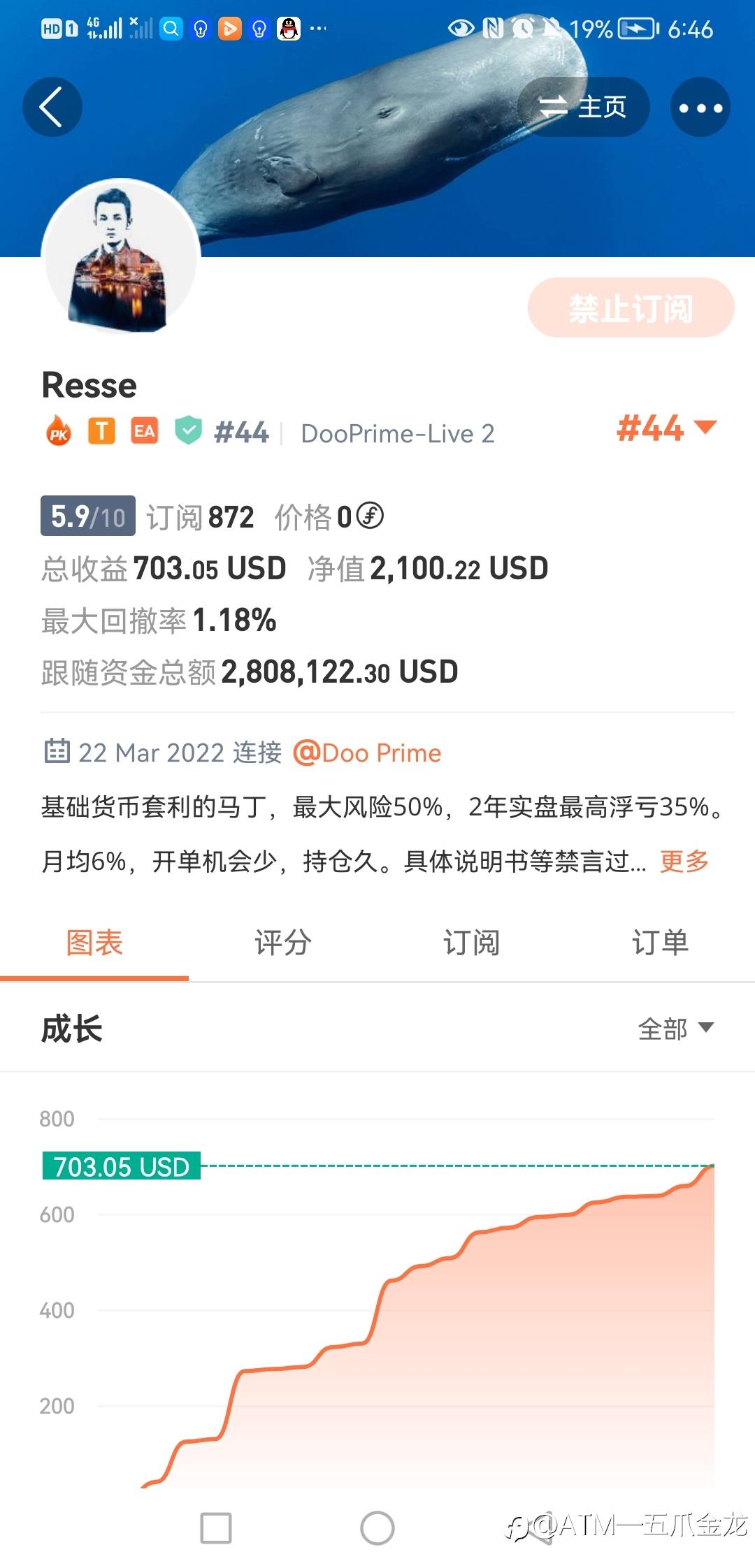Tap Resse's profile avatar picture
Screen dimensions: 755x1568
(x=120, y=257)
